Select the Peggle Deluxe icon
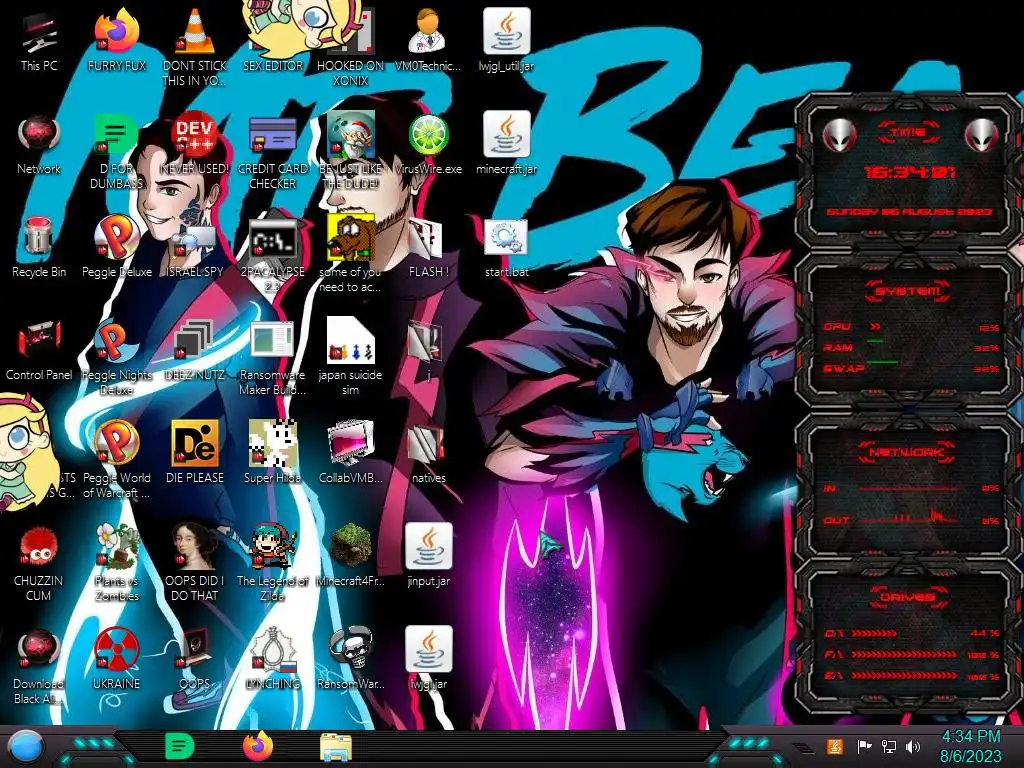1024x768 pixels. click(116, 248)
